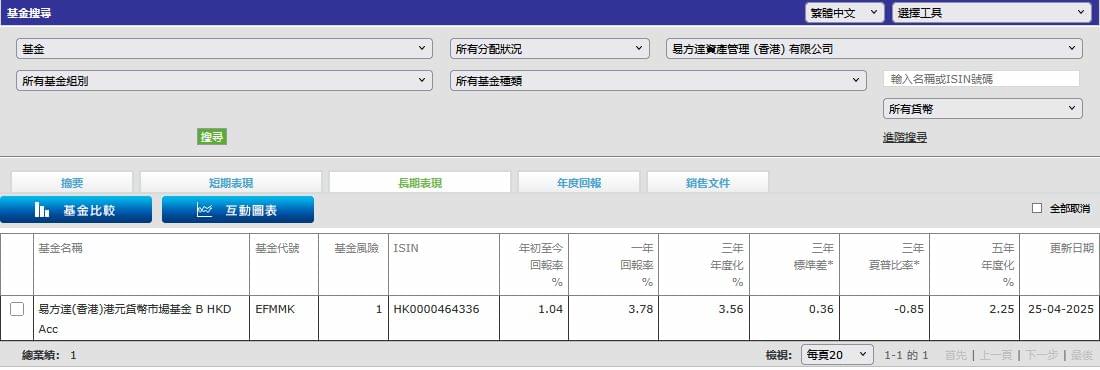Sort by 一年回報率 column header
The width and height of the screenshot is (1100, 370).
coord(637,265)
